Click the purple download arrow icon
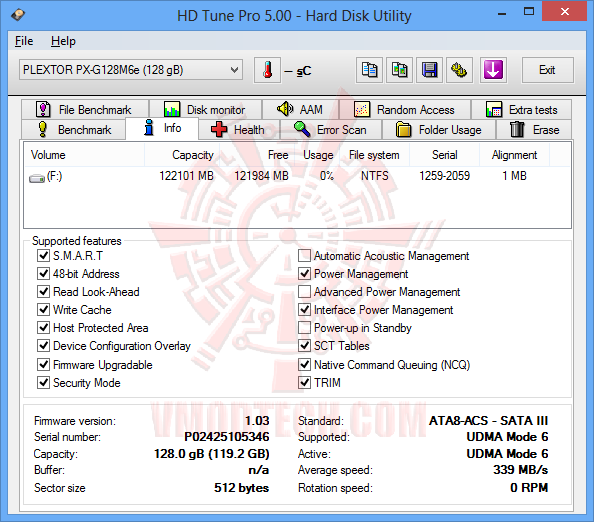 tap(493, 70)
